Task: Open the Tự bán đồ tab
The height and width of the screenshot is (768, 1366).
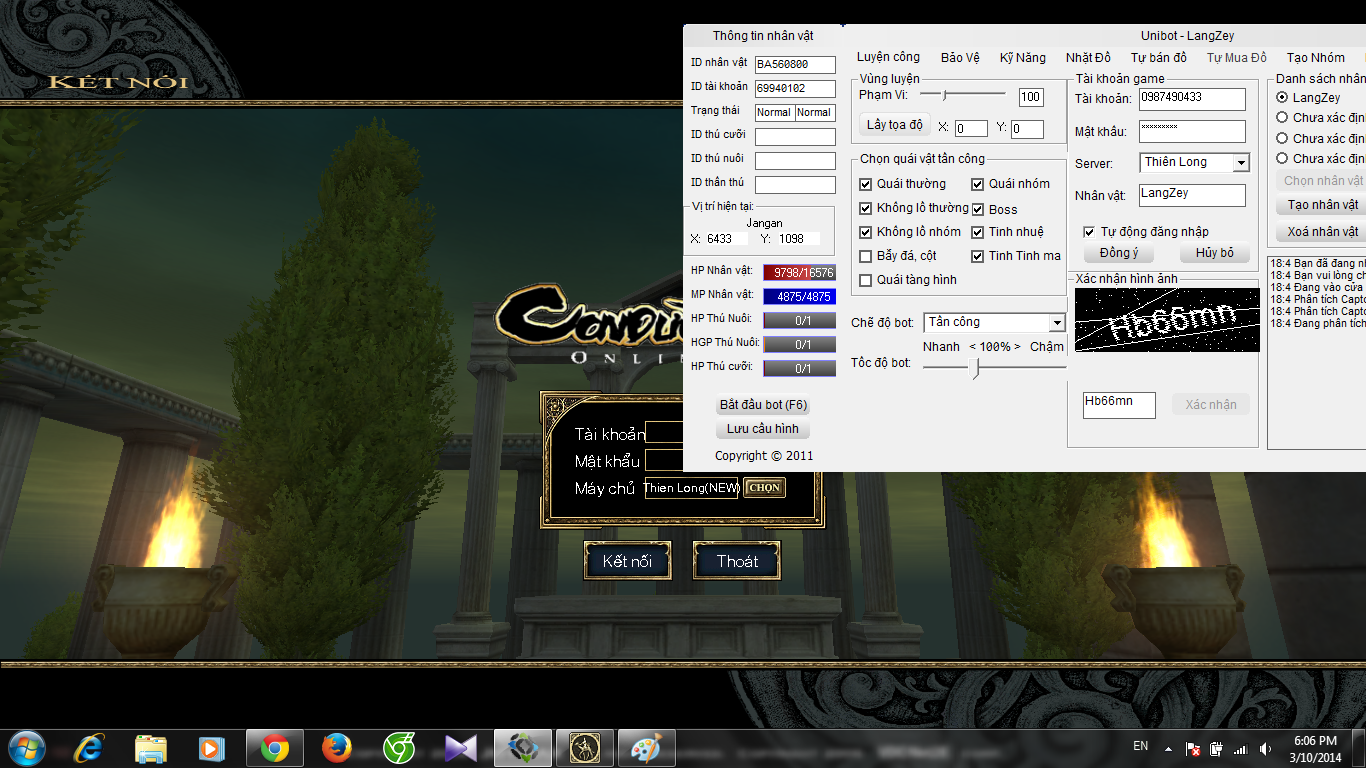Action: (x=1158, y=58)
